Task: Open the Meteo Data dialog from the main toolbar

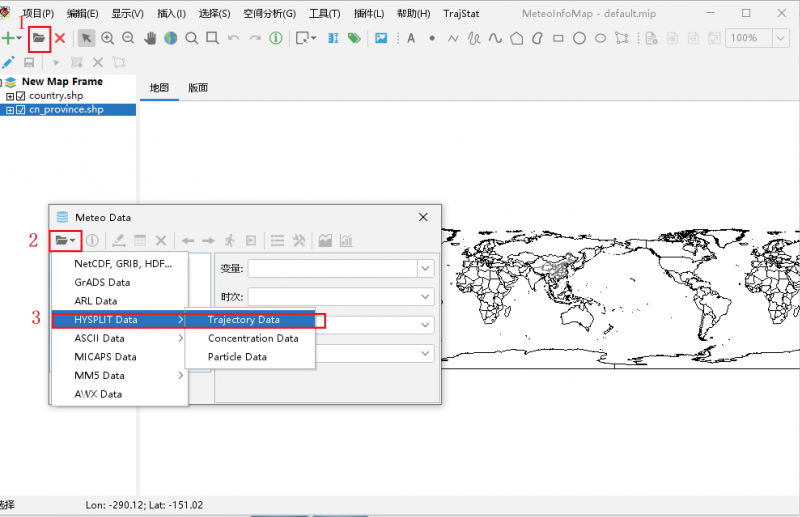Action: (x=39, y=38)
